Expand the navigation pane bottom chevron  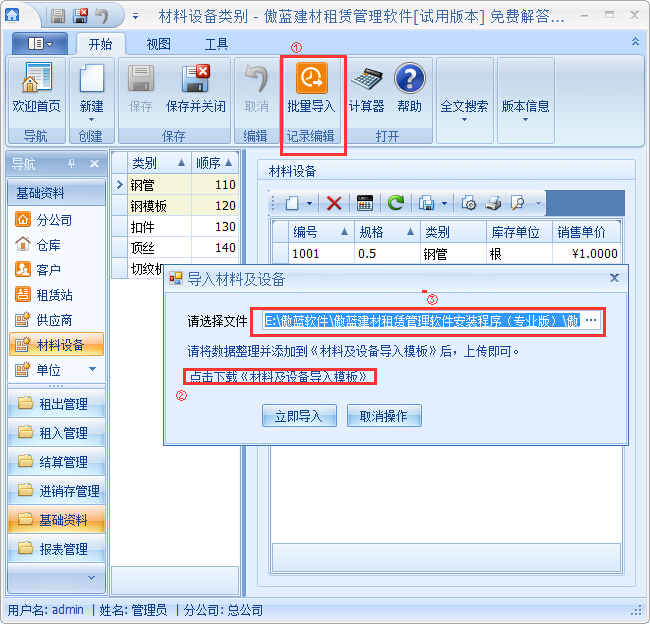[x=92, y=578]
